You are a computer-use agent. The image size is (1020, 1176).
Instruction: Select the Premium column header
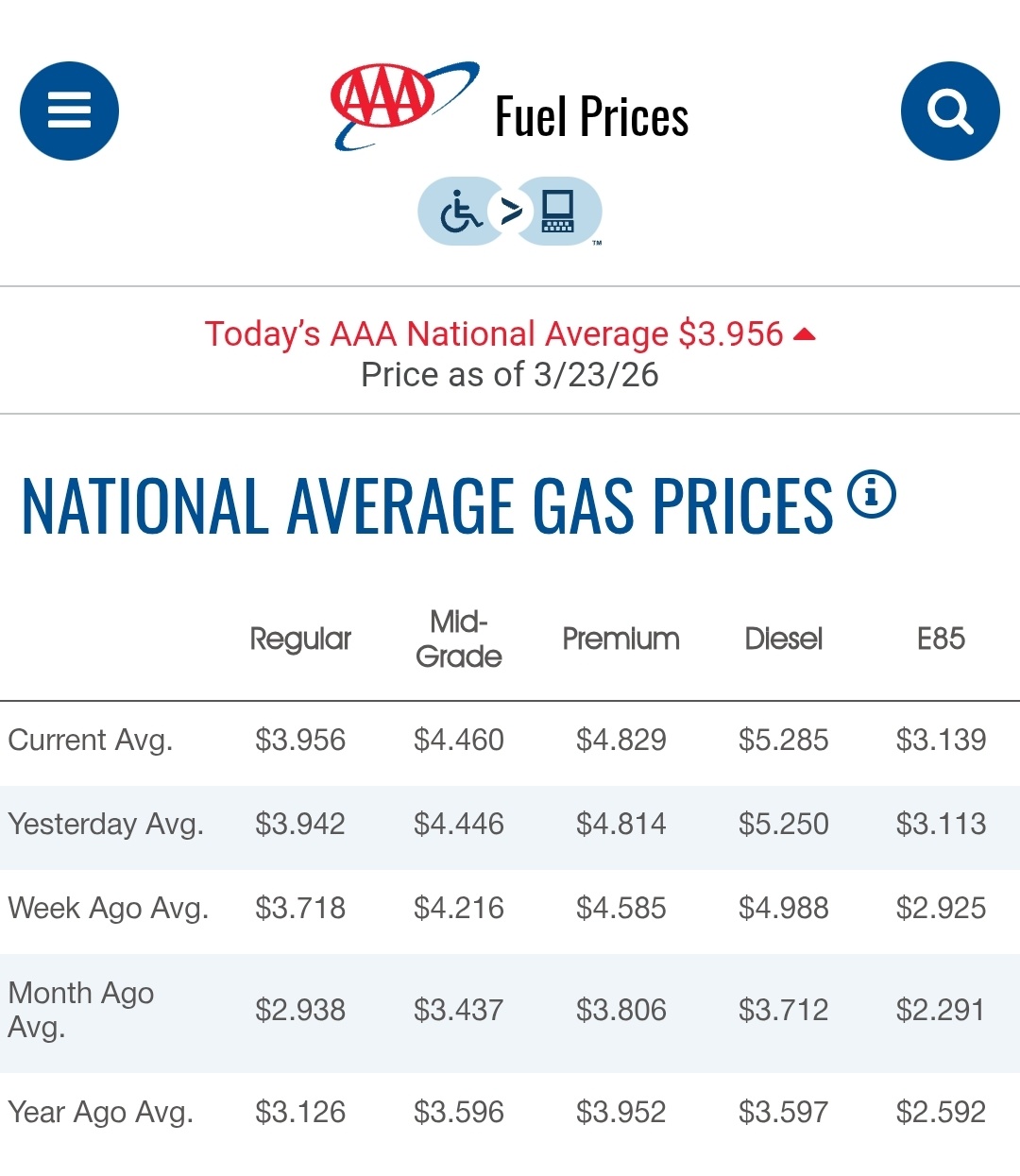tap(620, 639)
